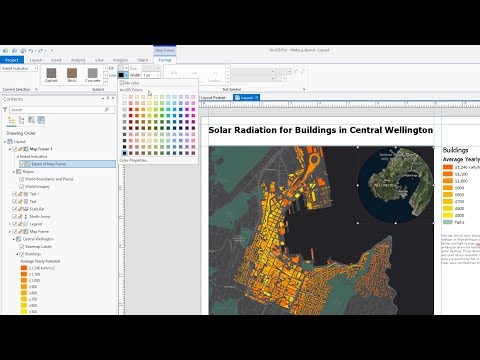
Task: Open the Insert ribbon tab
Action: (56, 60)
